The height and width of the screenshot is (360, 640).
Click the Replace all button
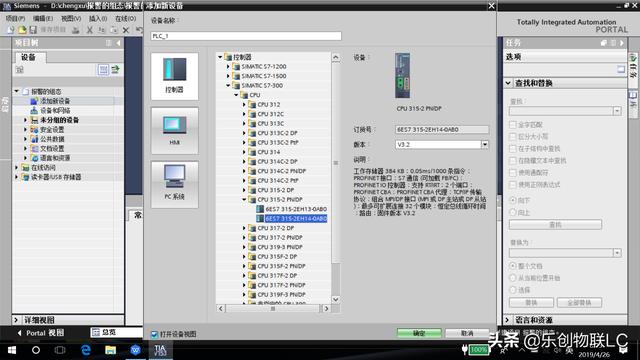580,303
